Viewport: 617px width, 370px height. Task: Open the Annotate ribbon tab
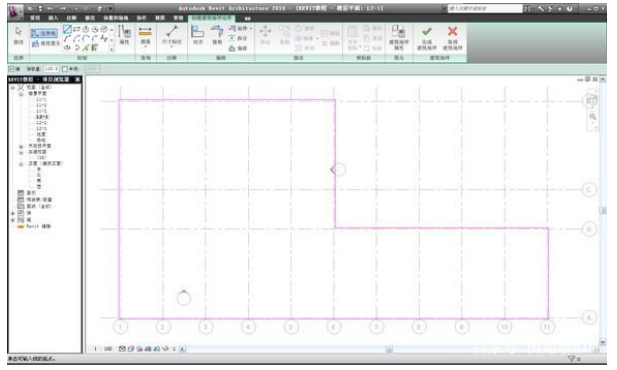(71, 18)
